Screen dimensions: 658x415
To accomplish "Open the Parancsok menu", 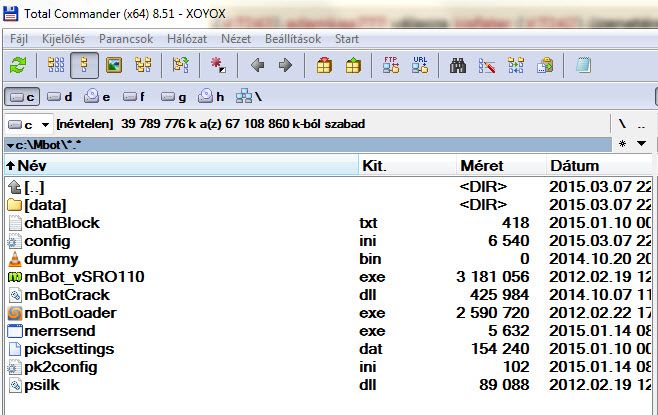I will point(126,39).
